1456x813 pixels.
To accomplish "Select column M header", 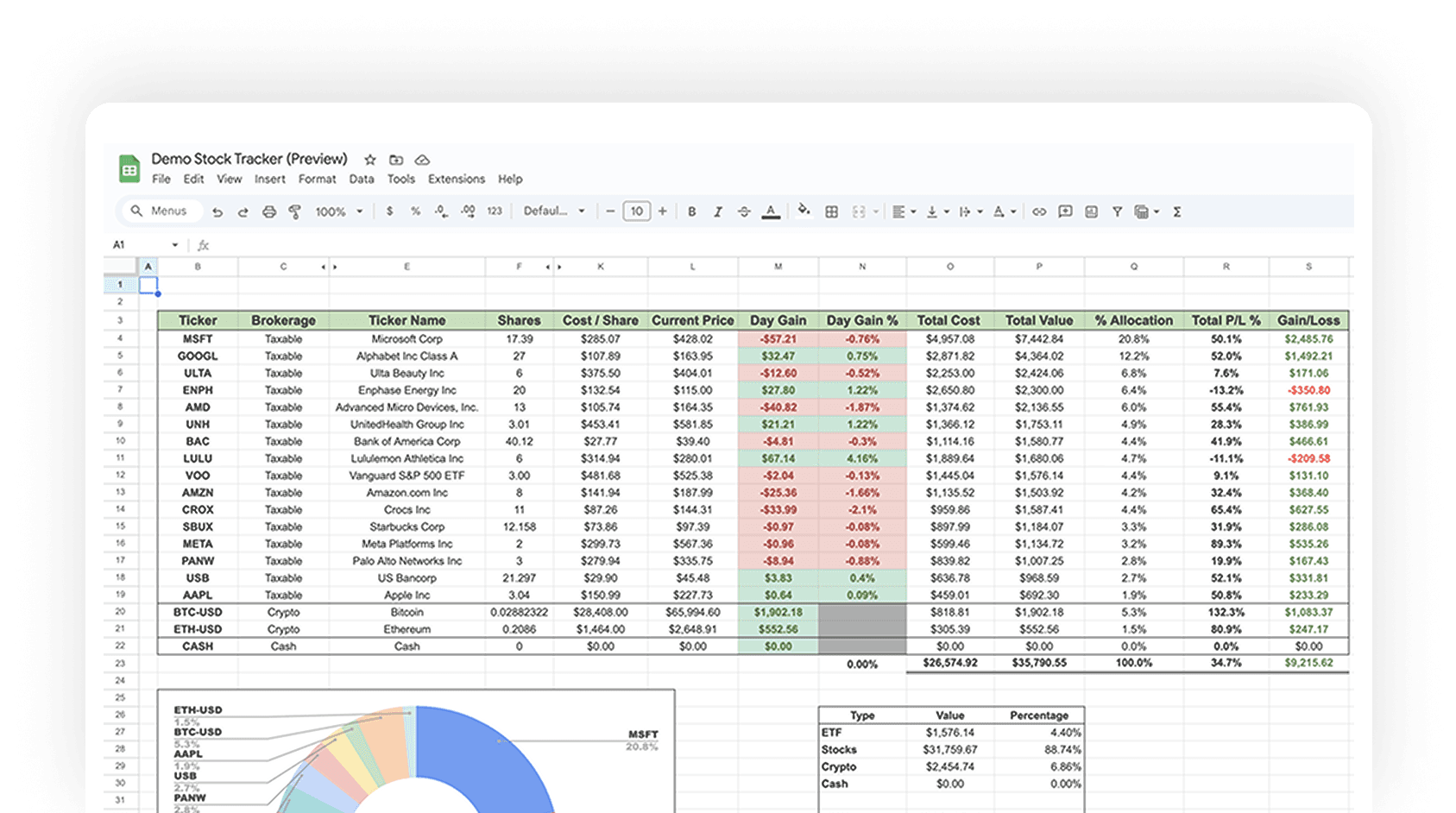I will click(778, 267).
